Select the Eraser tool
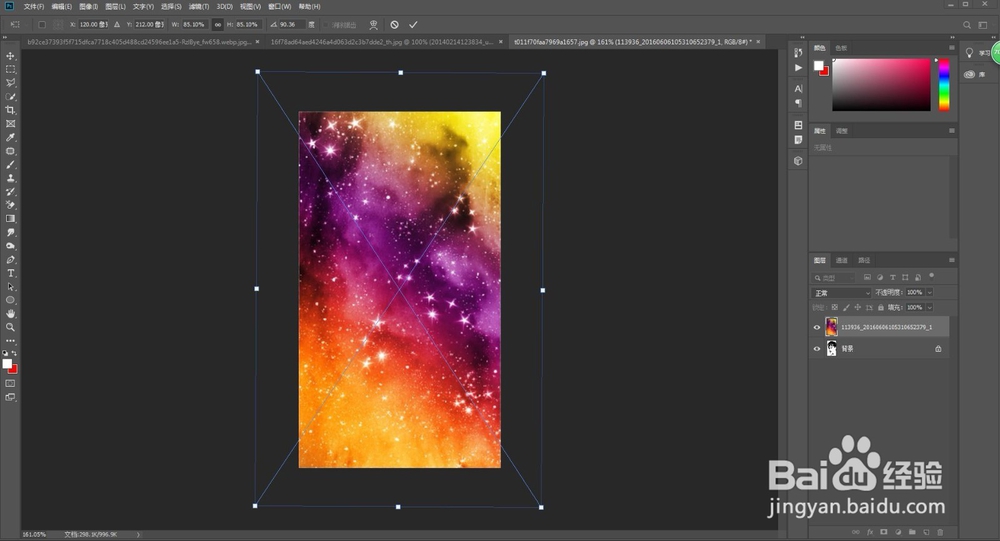 tap(10, 205)
